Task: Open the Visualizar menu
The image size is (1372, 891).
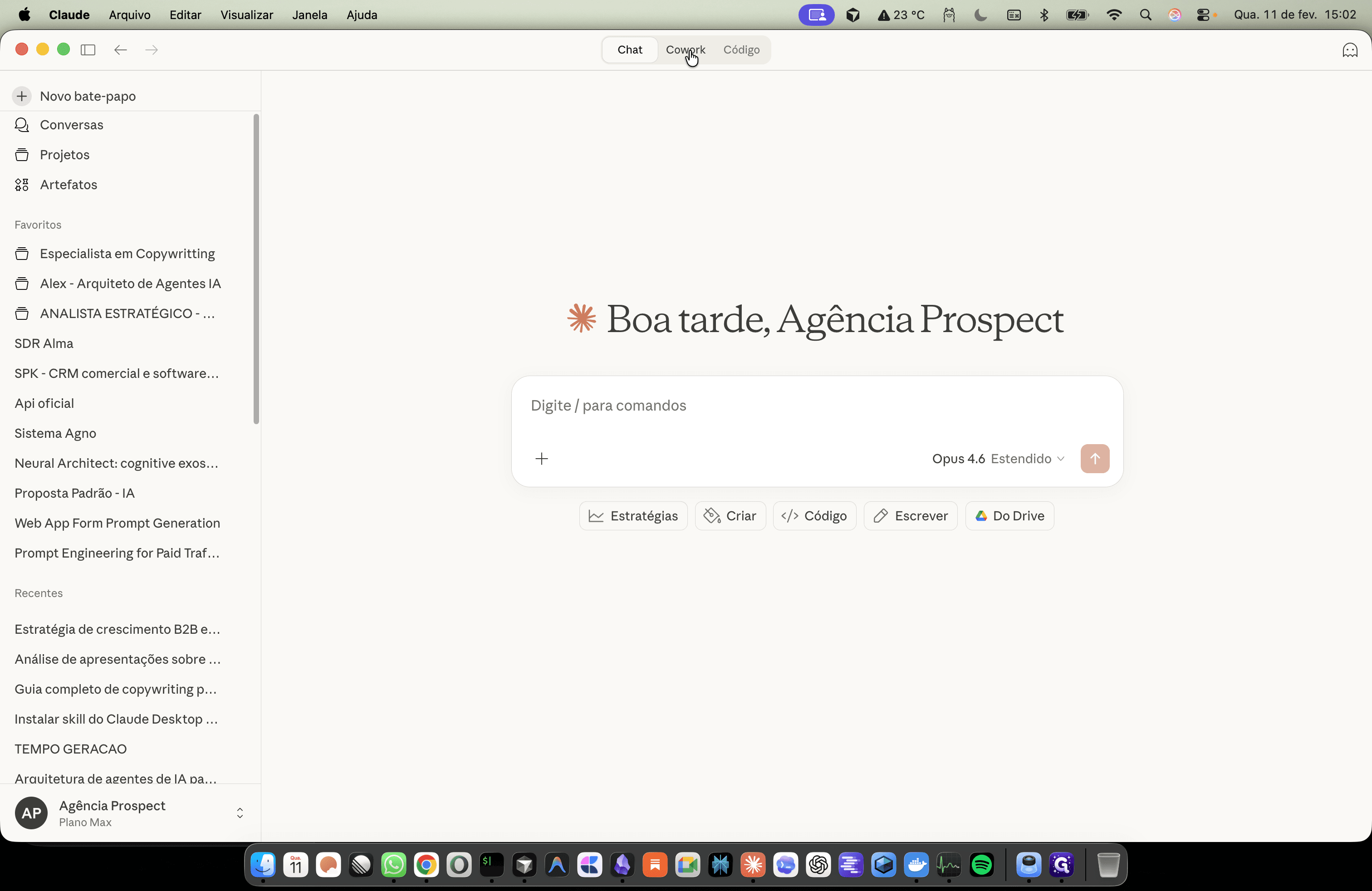Action: point(247,15)
